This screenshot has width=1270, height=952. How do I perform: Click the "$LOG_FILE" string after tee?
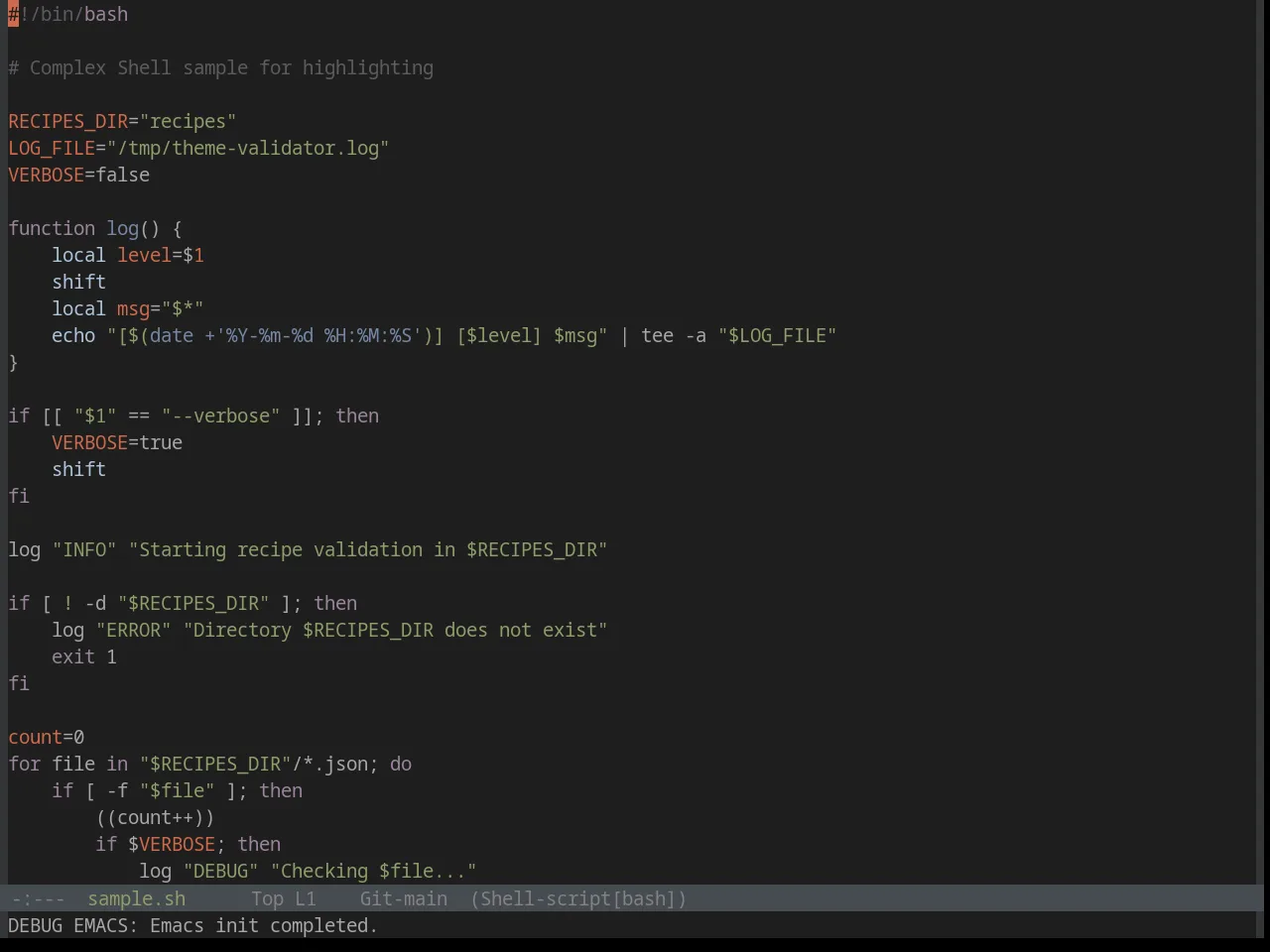[x=778, y=335]
